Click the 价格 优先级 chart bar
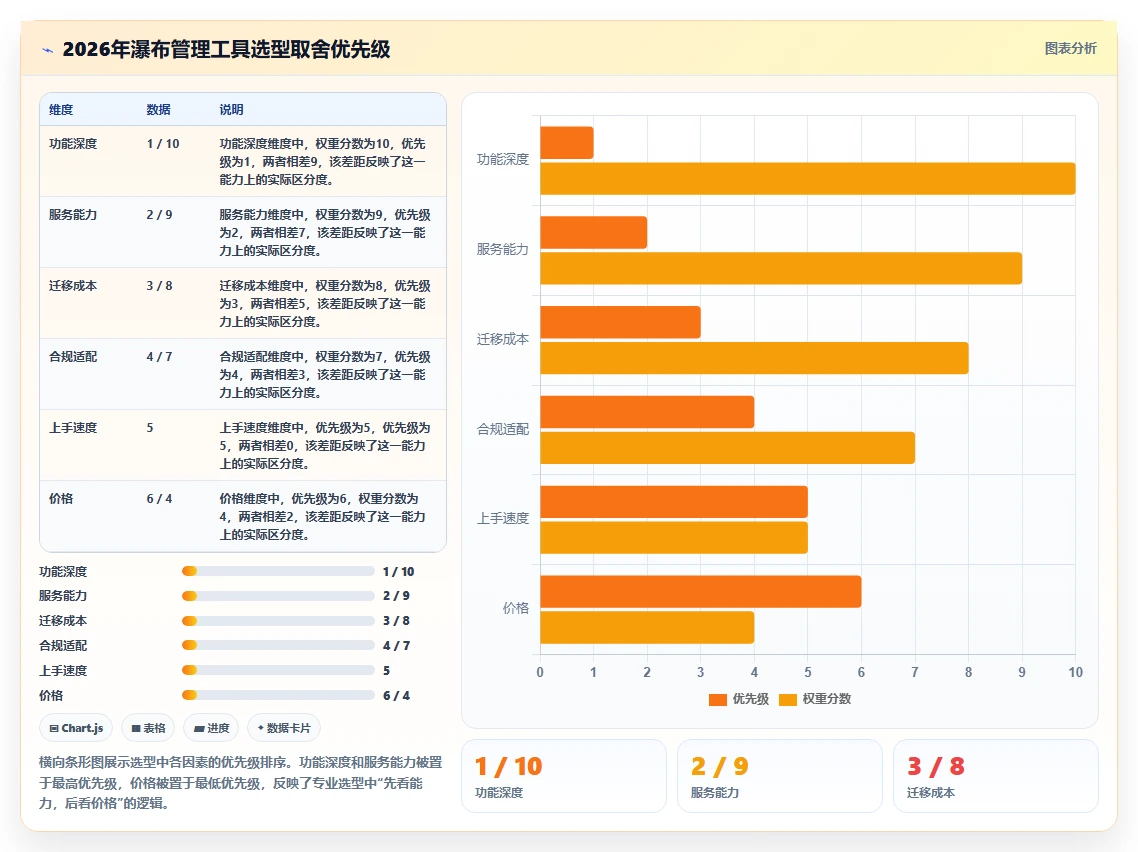1138x852 pixels. (700, 592)
